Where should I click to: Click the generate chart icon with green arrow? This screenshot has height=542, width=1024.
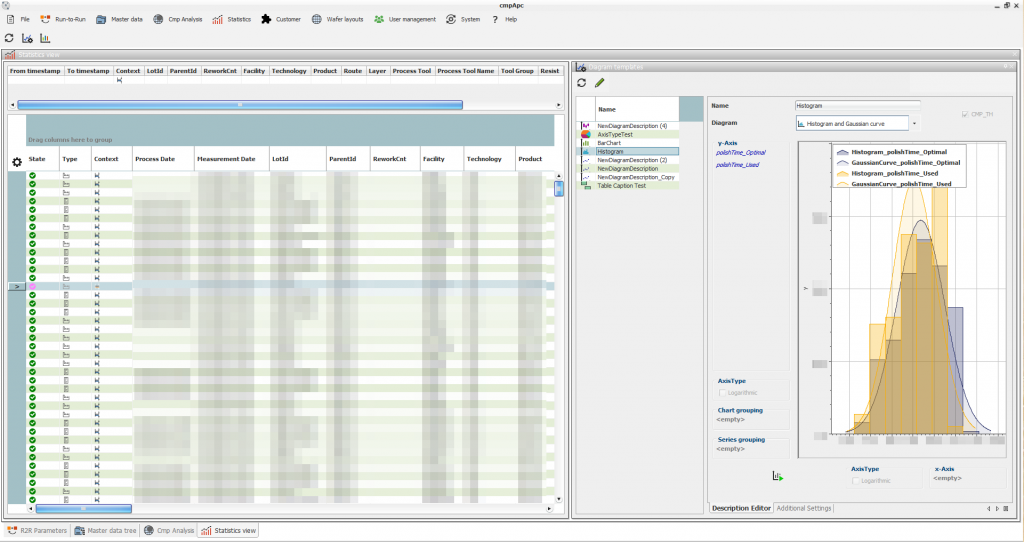coord(777,476)
